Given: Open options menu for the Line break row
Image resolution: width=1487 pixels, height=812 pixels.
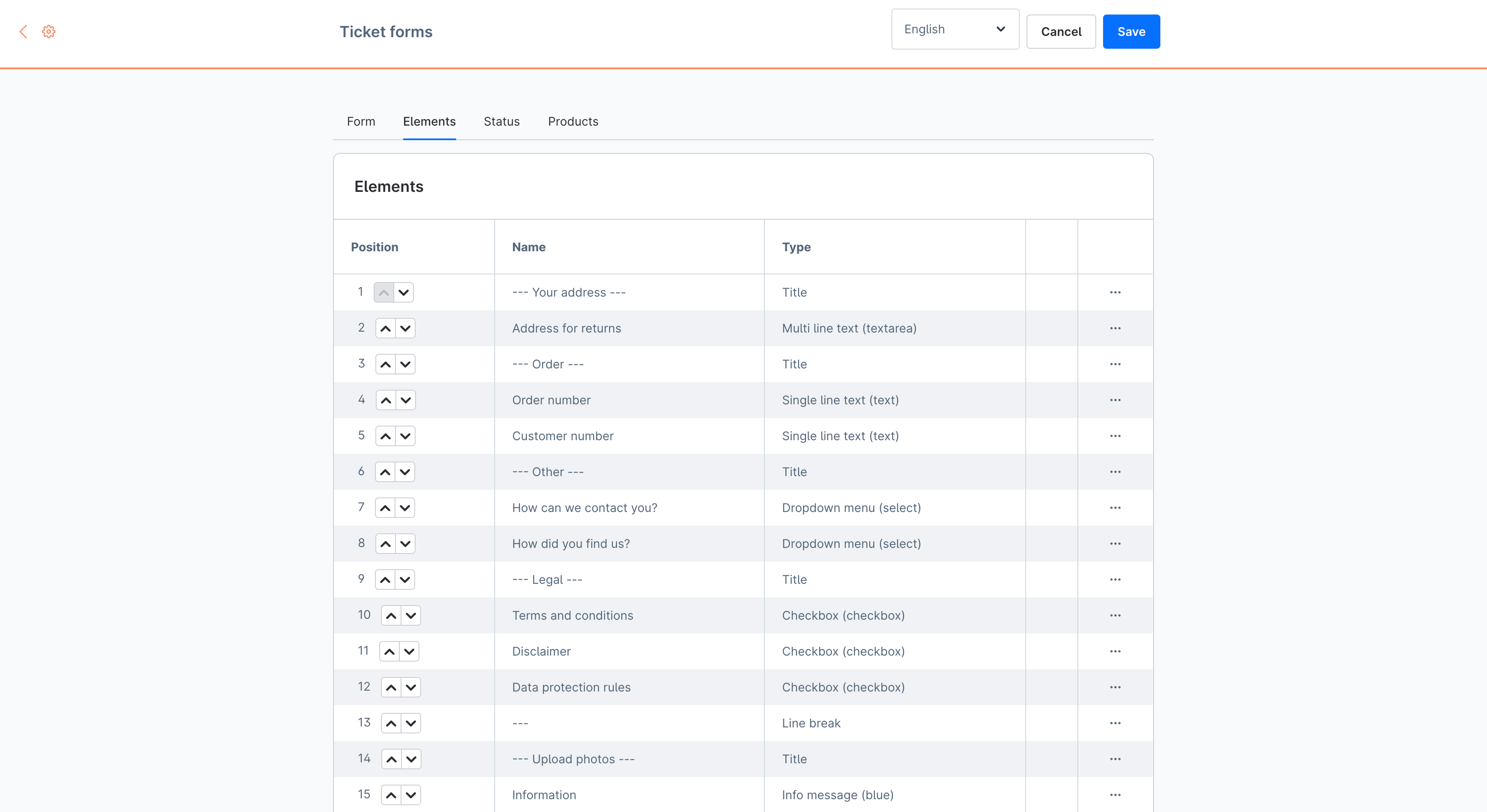Looking at the screenshot, I should pos(1115,723).
